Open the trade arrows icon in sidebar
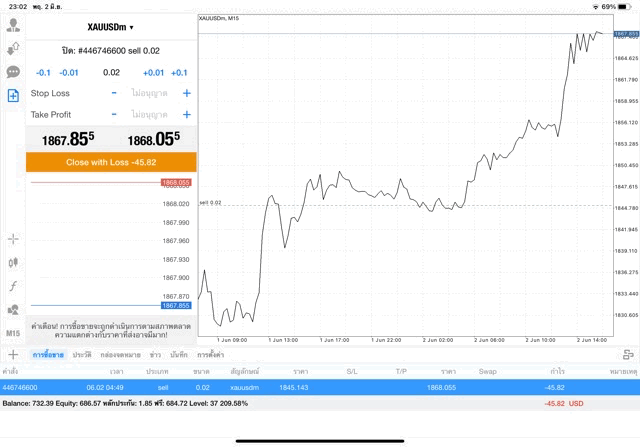640x447 pixels. (13, 49)
